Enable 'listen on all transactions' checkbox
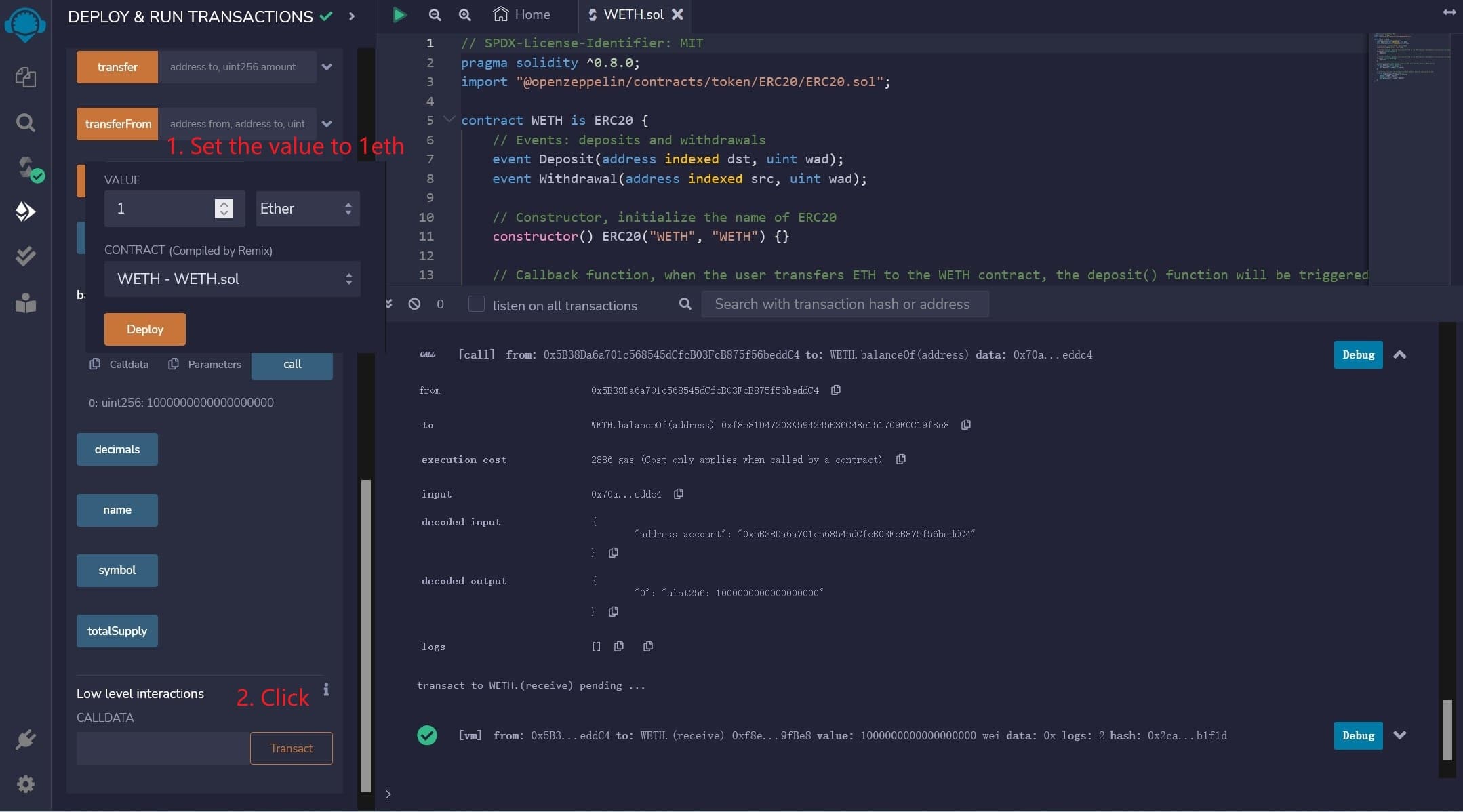The width and height of the screenshot is (1463, 812). 477,304
